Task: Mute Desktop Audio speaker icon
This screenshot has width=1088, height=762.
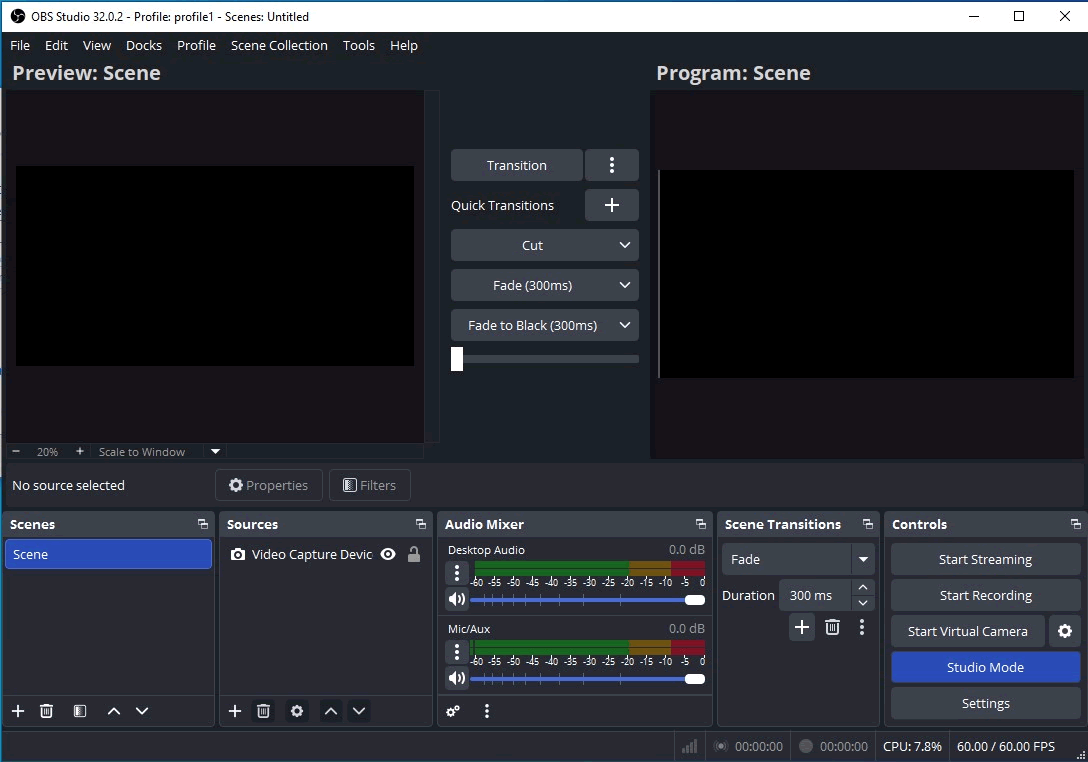Action: pos(457,599)
